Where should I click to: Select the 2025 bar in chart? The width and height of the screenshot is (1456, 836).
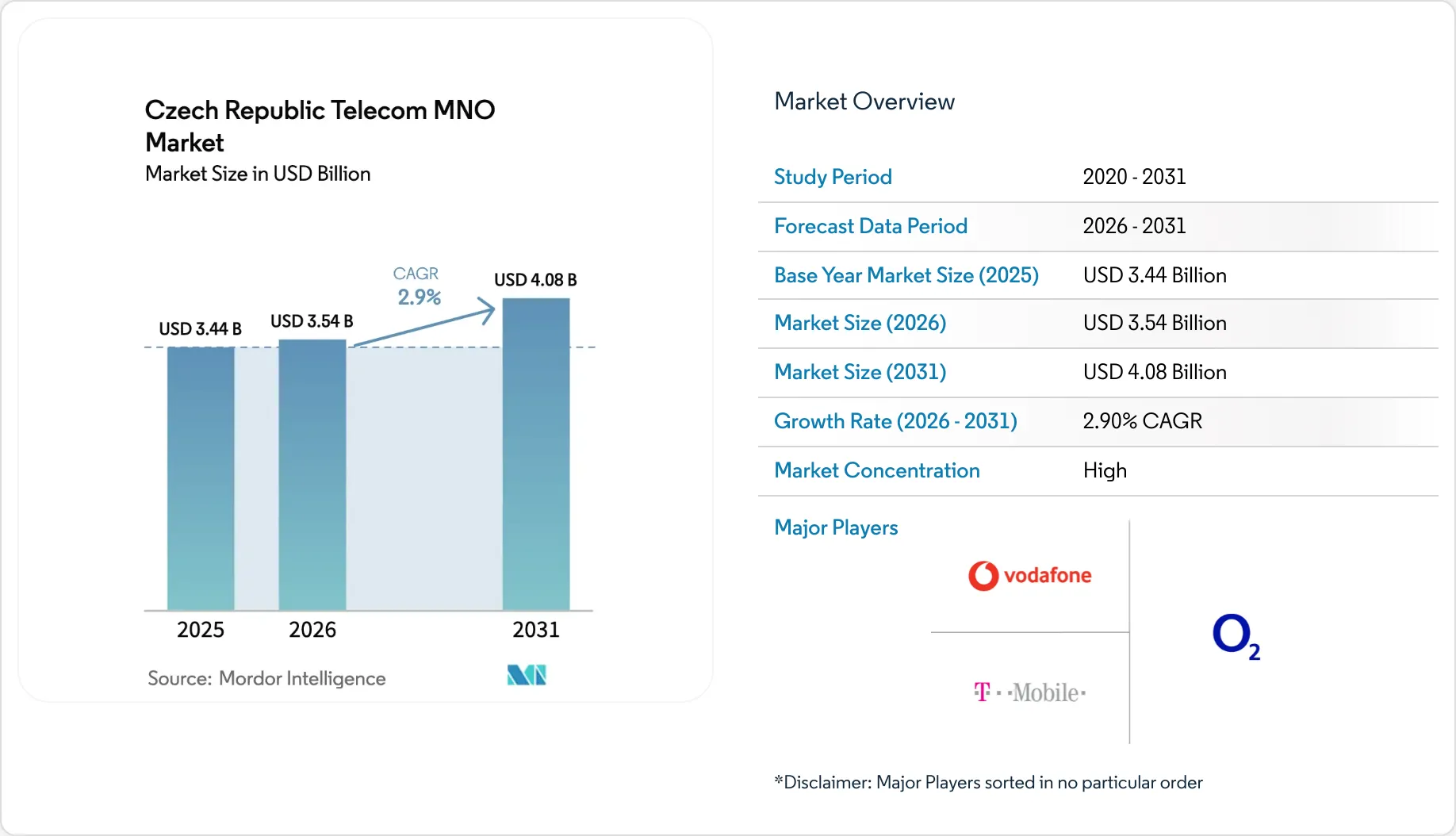201,478
